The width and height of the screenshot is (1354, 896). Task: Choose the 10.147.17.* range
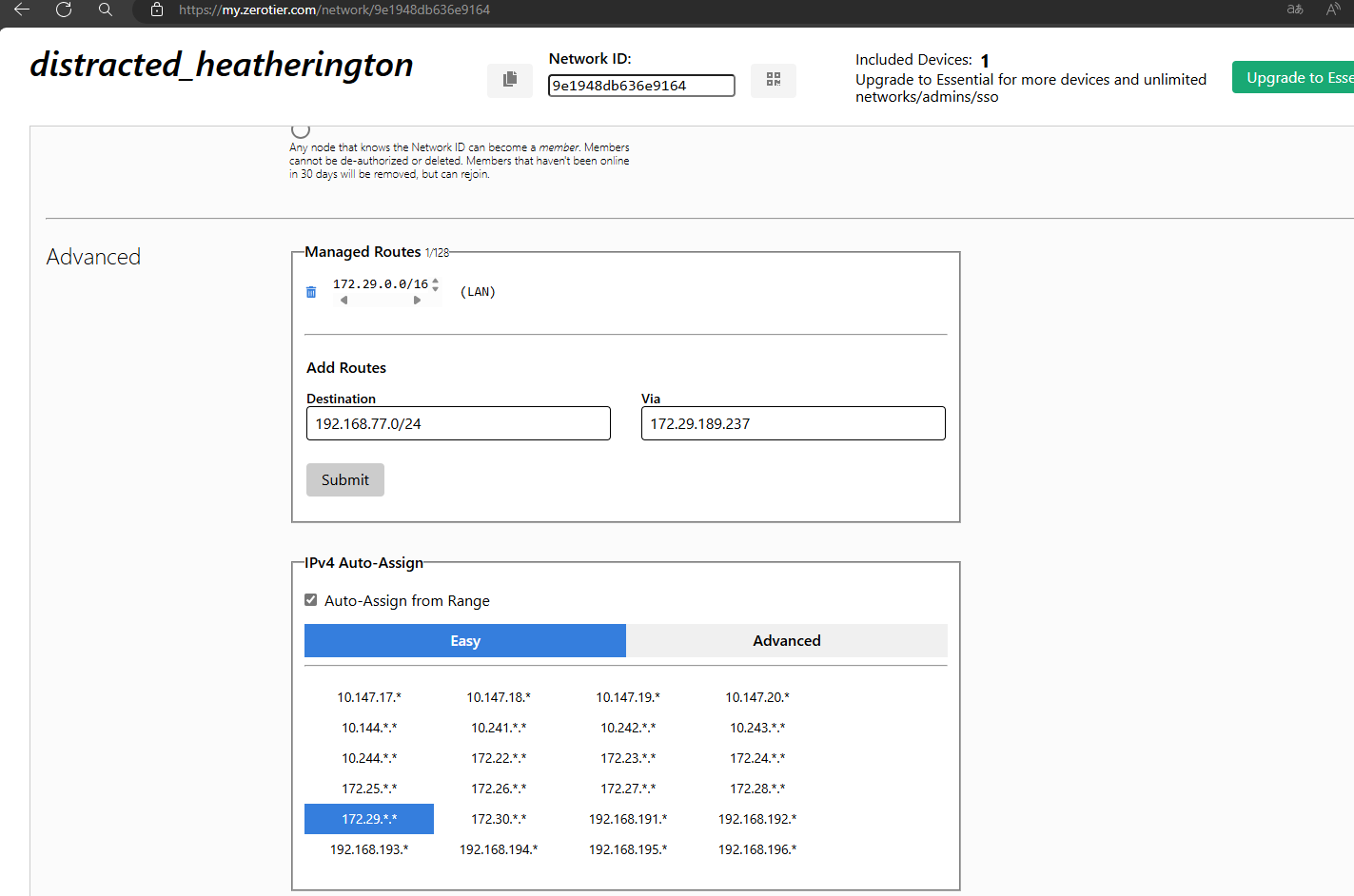[x=369, y=697]
